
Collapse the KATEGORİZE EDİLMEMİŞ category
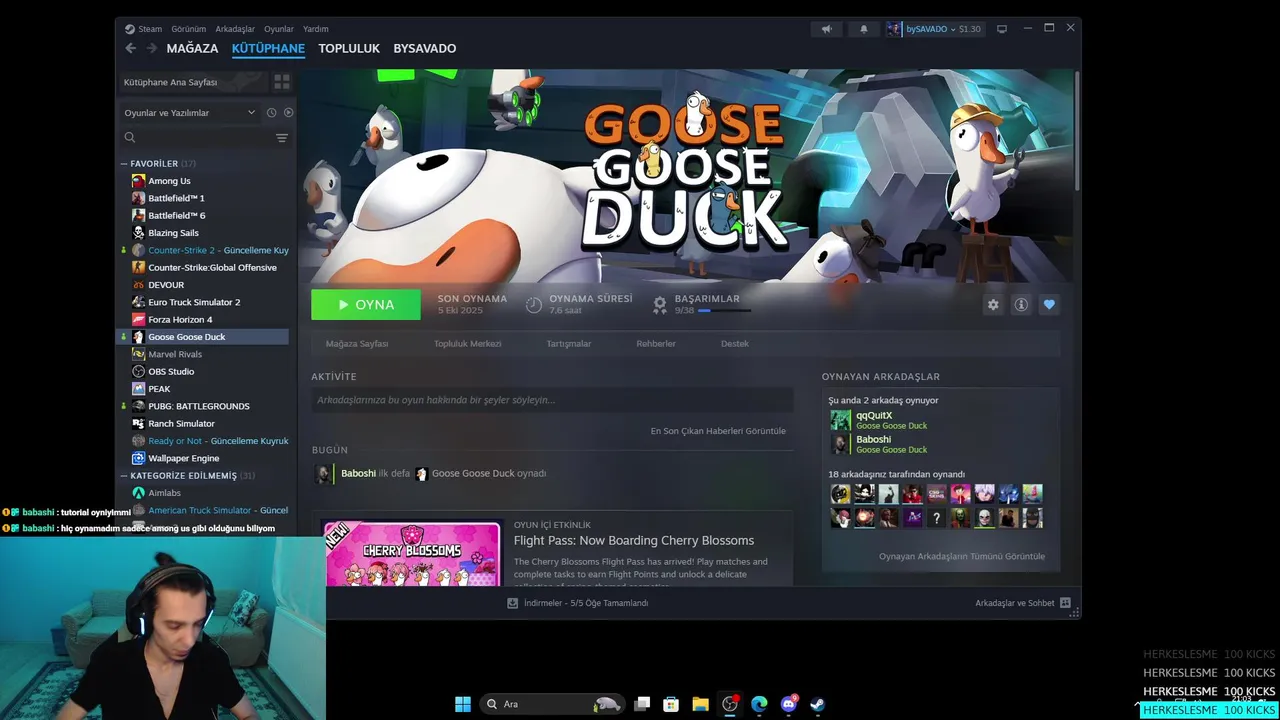pyautogui.click(x=124, y=475)
